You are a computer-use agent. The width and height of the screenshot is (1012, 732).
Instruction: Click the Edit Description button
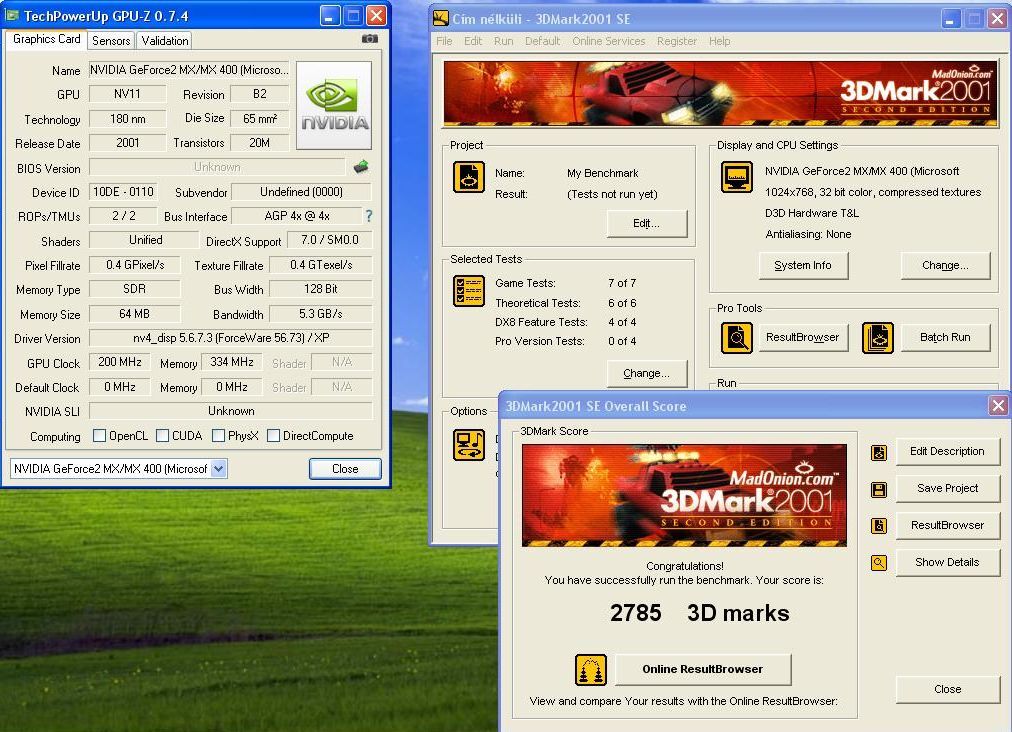pos(947,452)
